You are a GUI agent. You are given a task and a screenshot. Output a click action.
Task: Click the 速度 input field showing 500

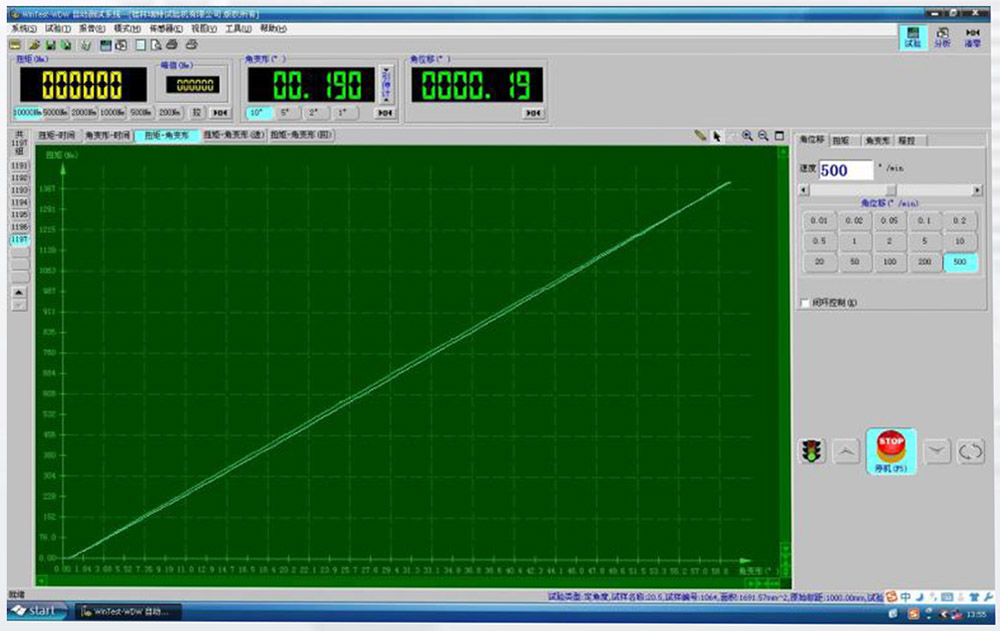point(846,170)
